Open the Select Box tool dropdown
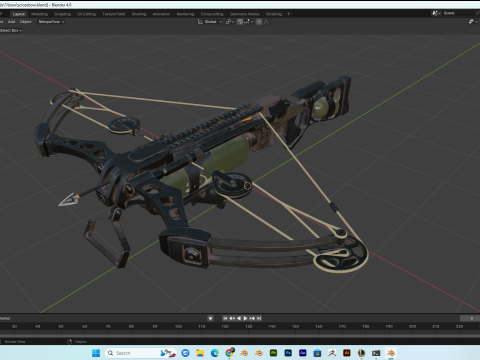 point(11,30)
